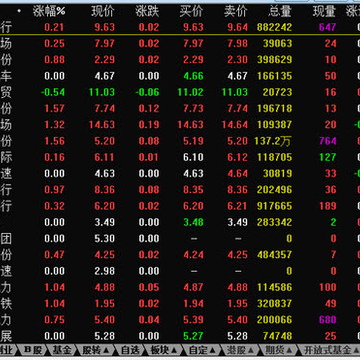Click the 涨幅 value 0.25
Viewport: 360px width, 360px height.
pyautogui.click(x=54, y=43)
